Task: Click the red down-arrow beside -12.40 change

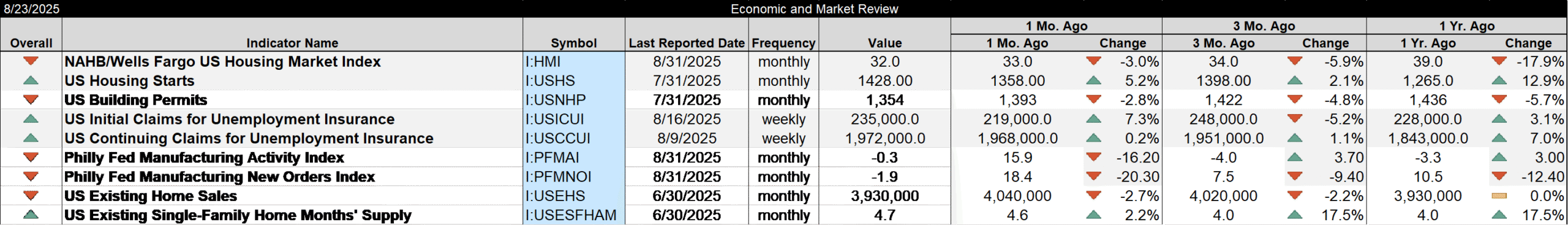Action: click(x=1499, y=177)
